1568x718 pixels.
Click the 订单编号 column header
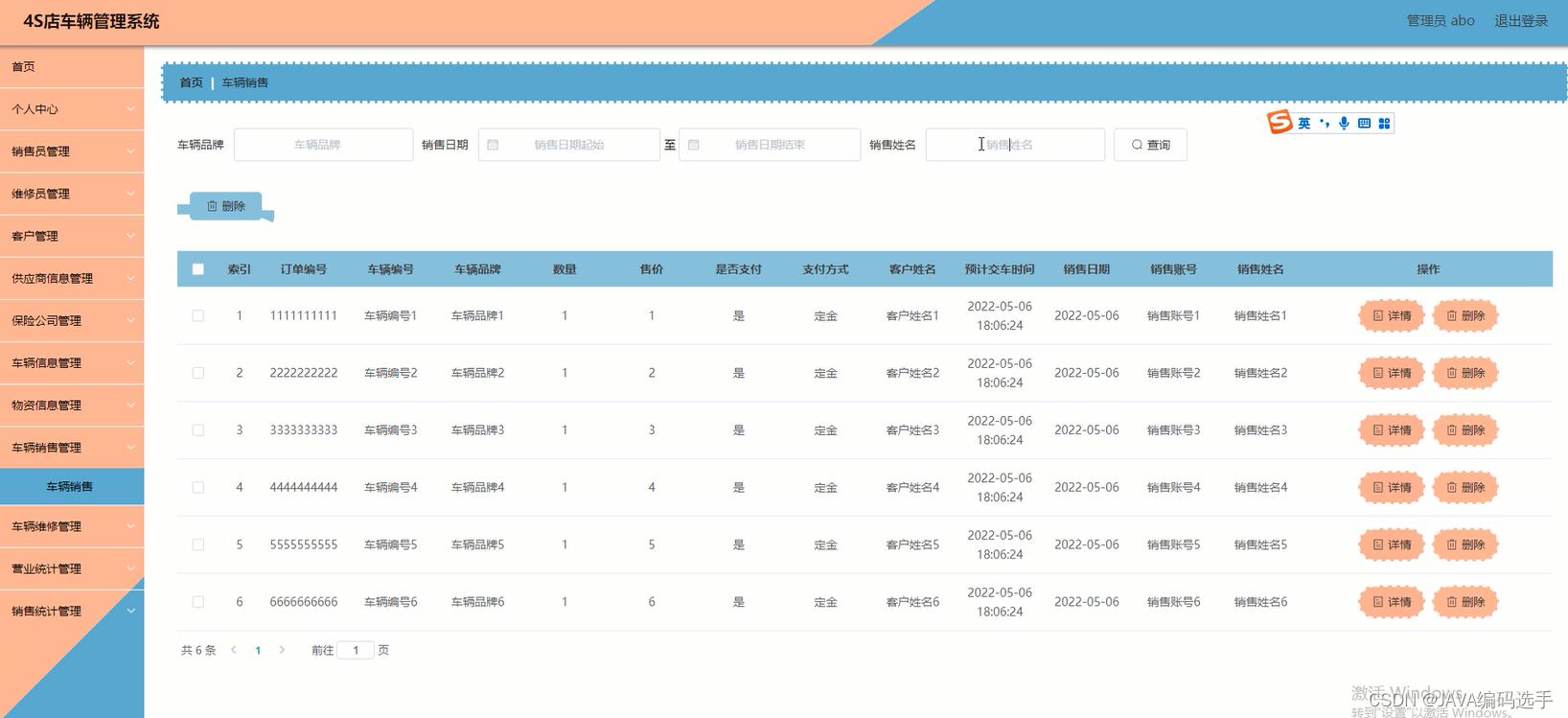point(304,269)
